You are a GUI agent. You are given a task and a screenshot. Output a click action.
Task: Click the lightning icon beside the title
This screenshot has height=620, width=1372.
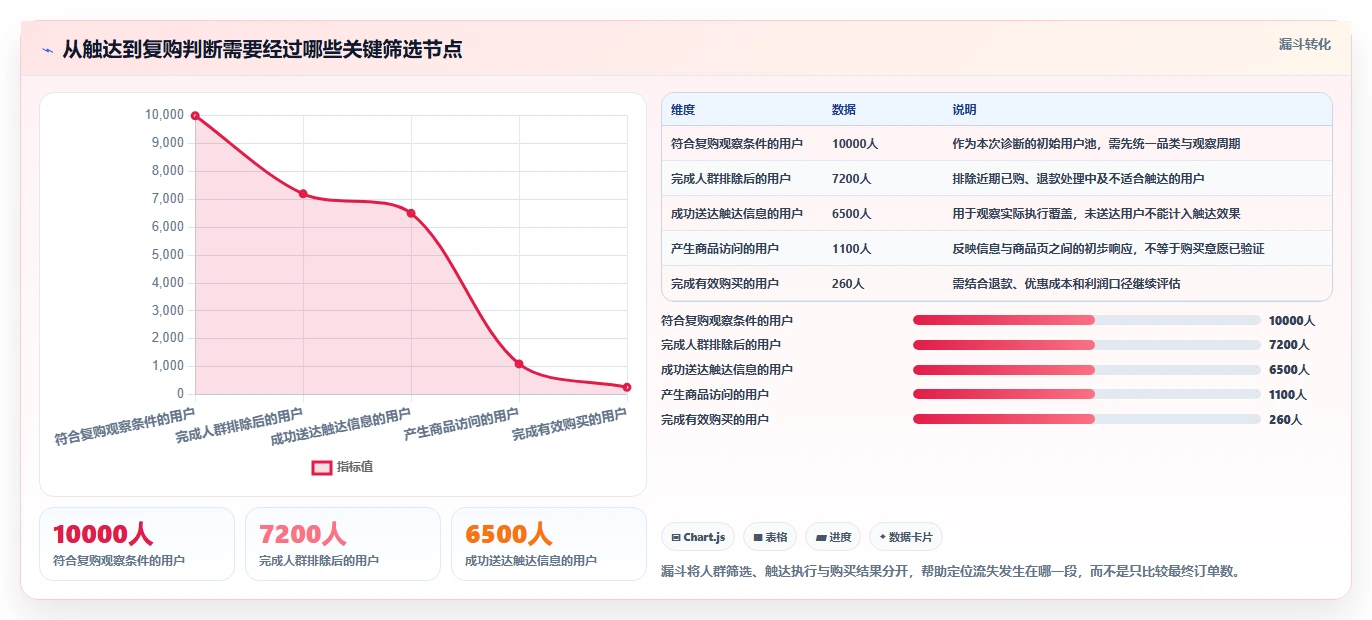(x=48, y=50)
